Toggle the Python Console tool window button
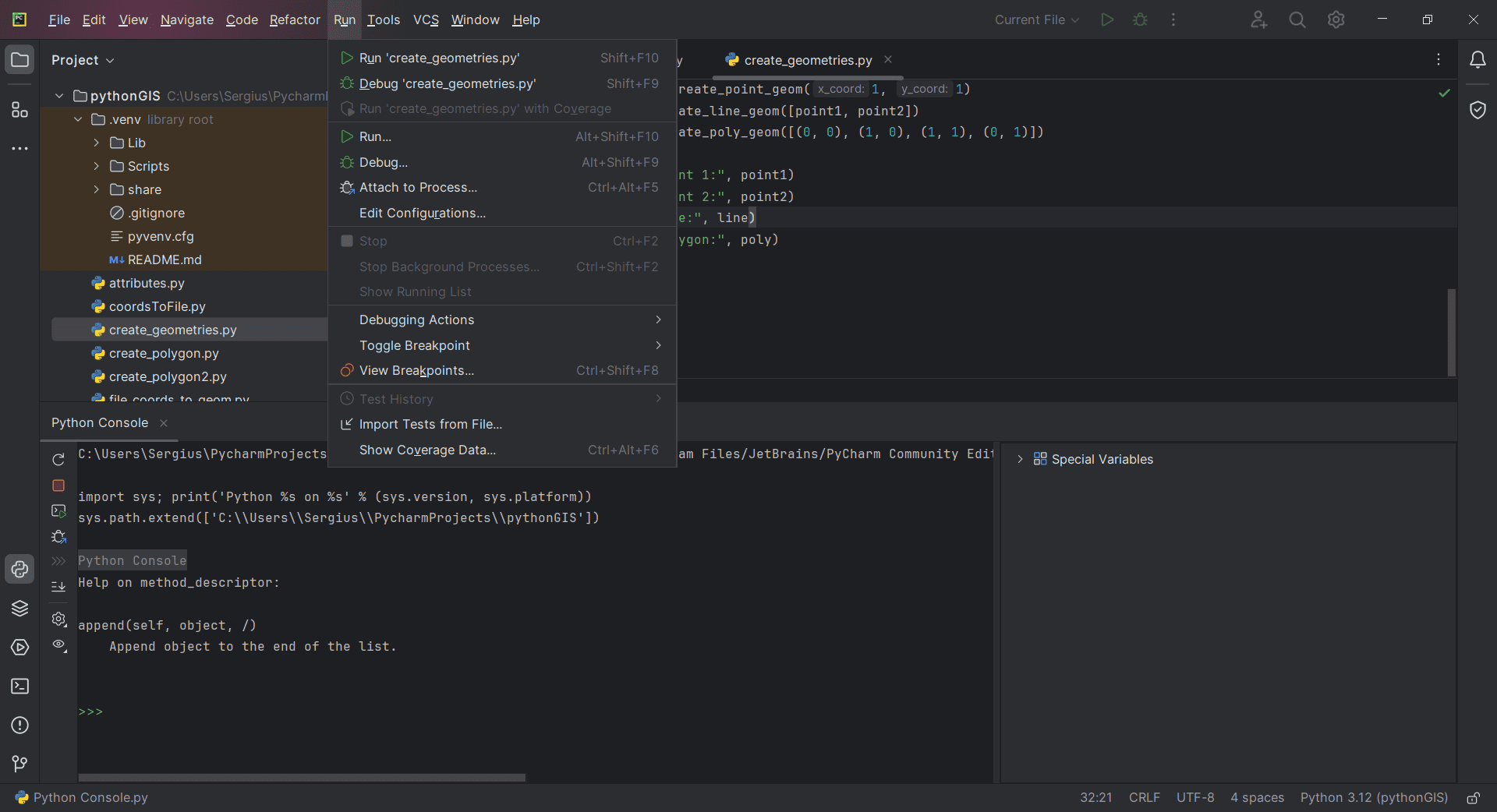 point(19,570)
